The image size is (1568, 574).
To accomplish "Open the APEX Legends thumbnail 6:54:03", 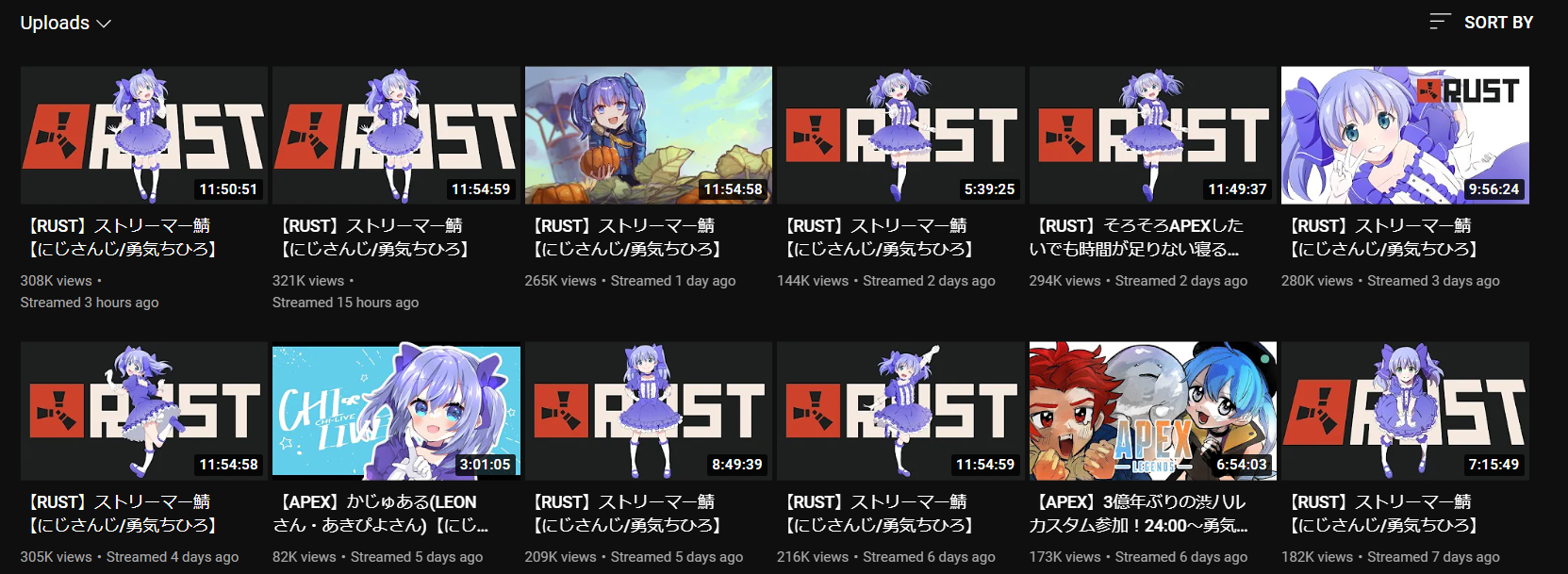I will 1153,411.
